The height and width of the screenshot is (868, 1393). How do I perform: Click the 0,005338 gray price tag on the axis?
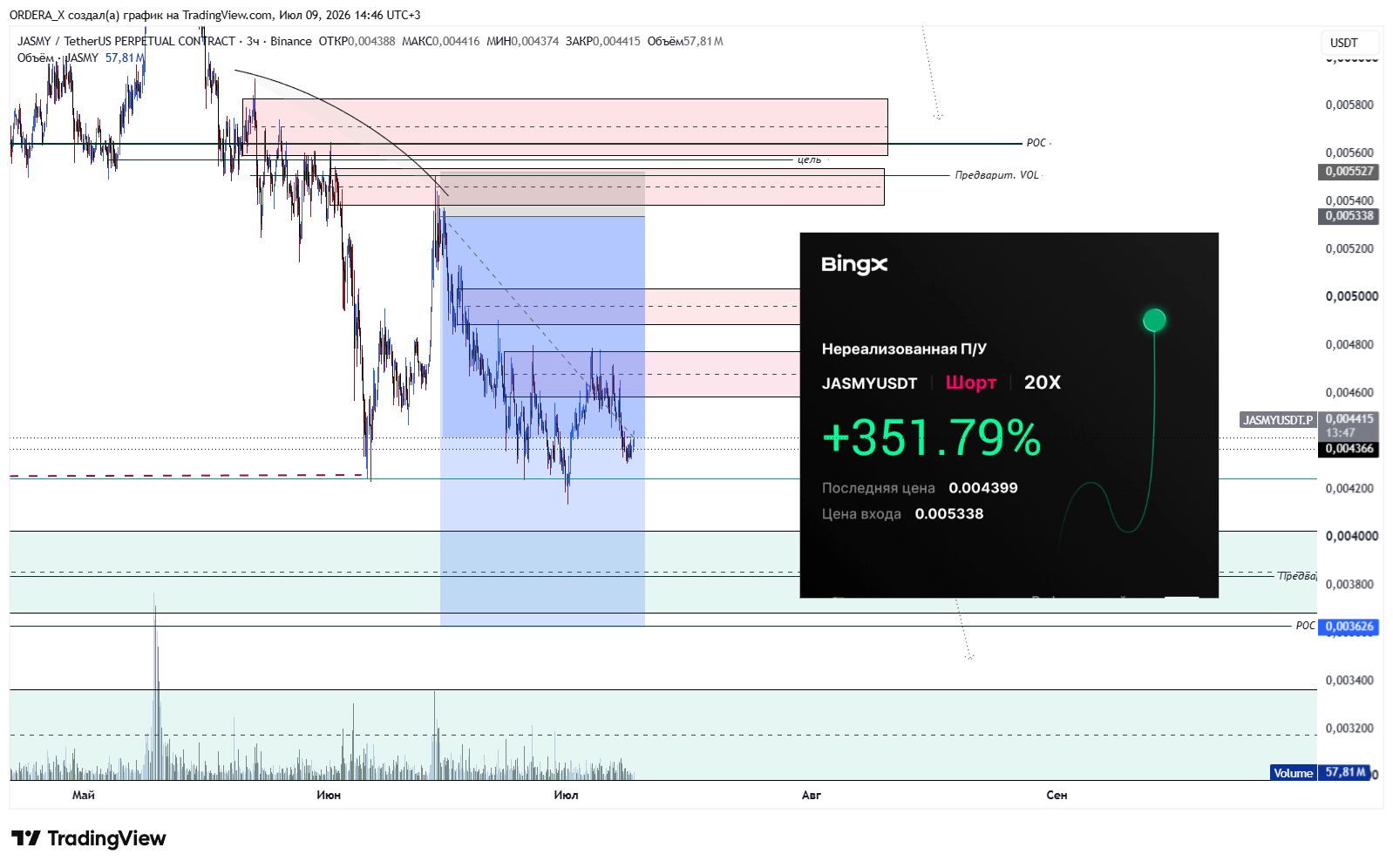coord(1349,216)
